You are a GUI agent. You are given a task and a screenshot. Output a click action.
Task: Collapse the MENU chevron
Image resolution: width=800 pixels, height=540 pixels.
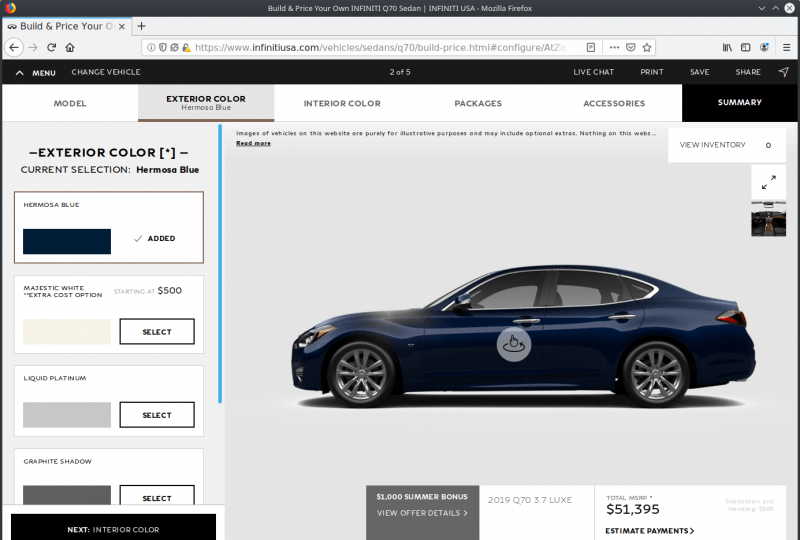pyautogui.click(x=19, y=73)
